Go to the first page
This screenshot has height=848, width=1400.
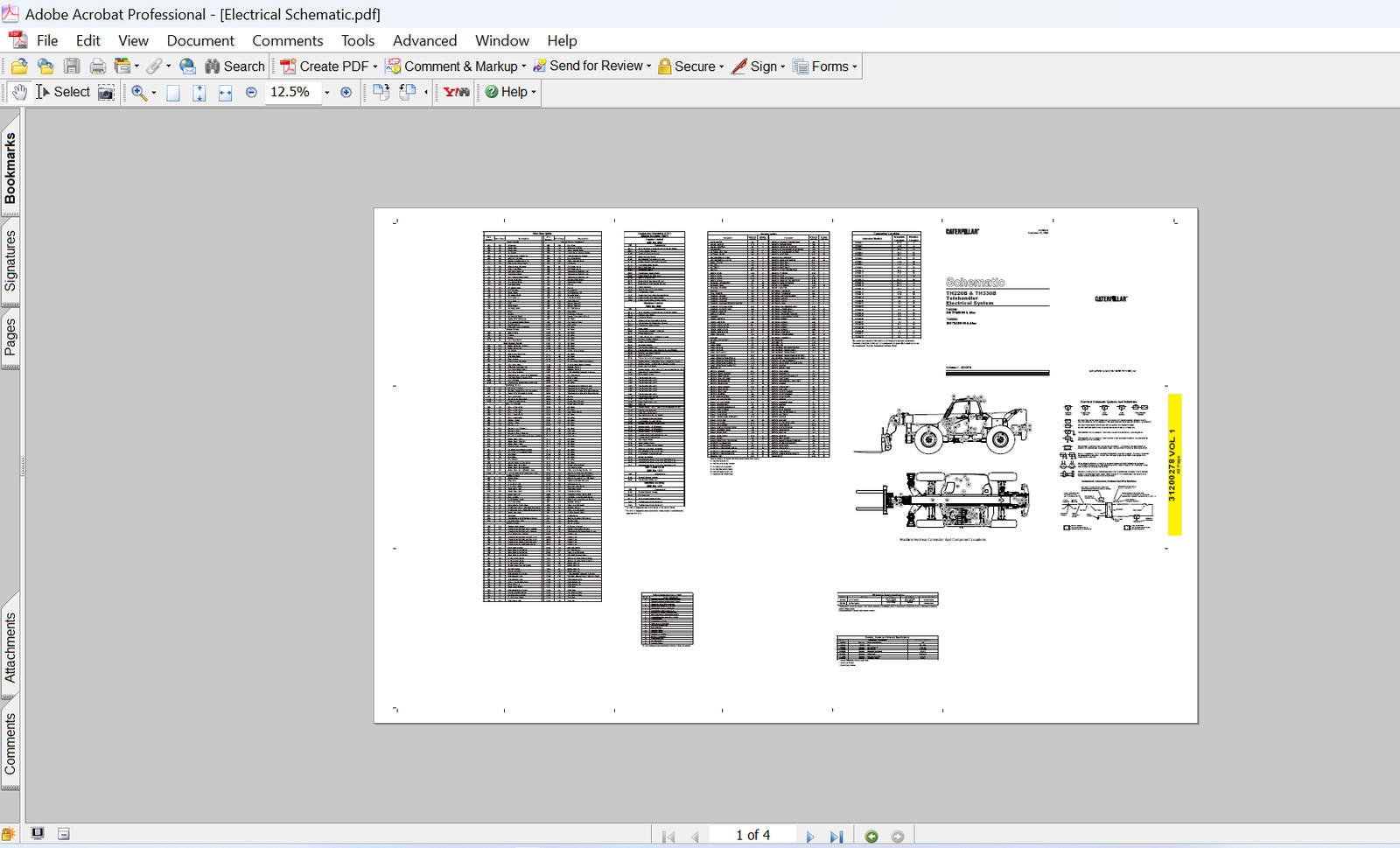coord(669,836)
